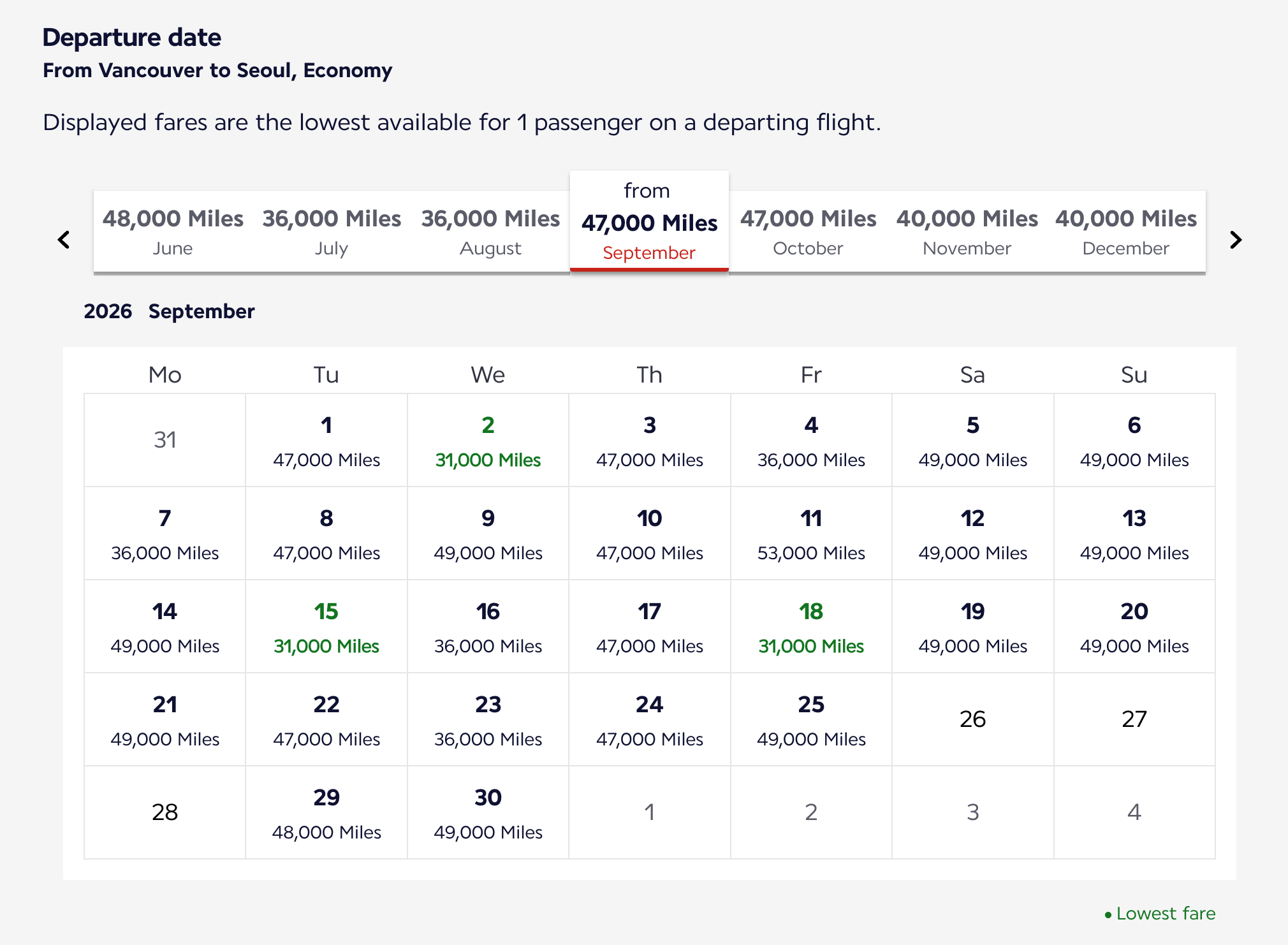Viewport: 1288px width, 945px height.
Task: Select September 20 with 49,000 Miles
Action: [1134, 627]
